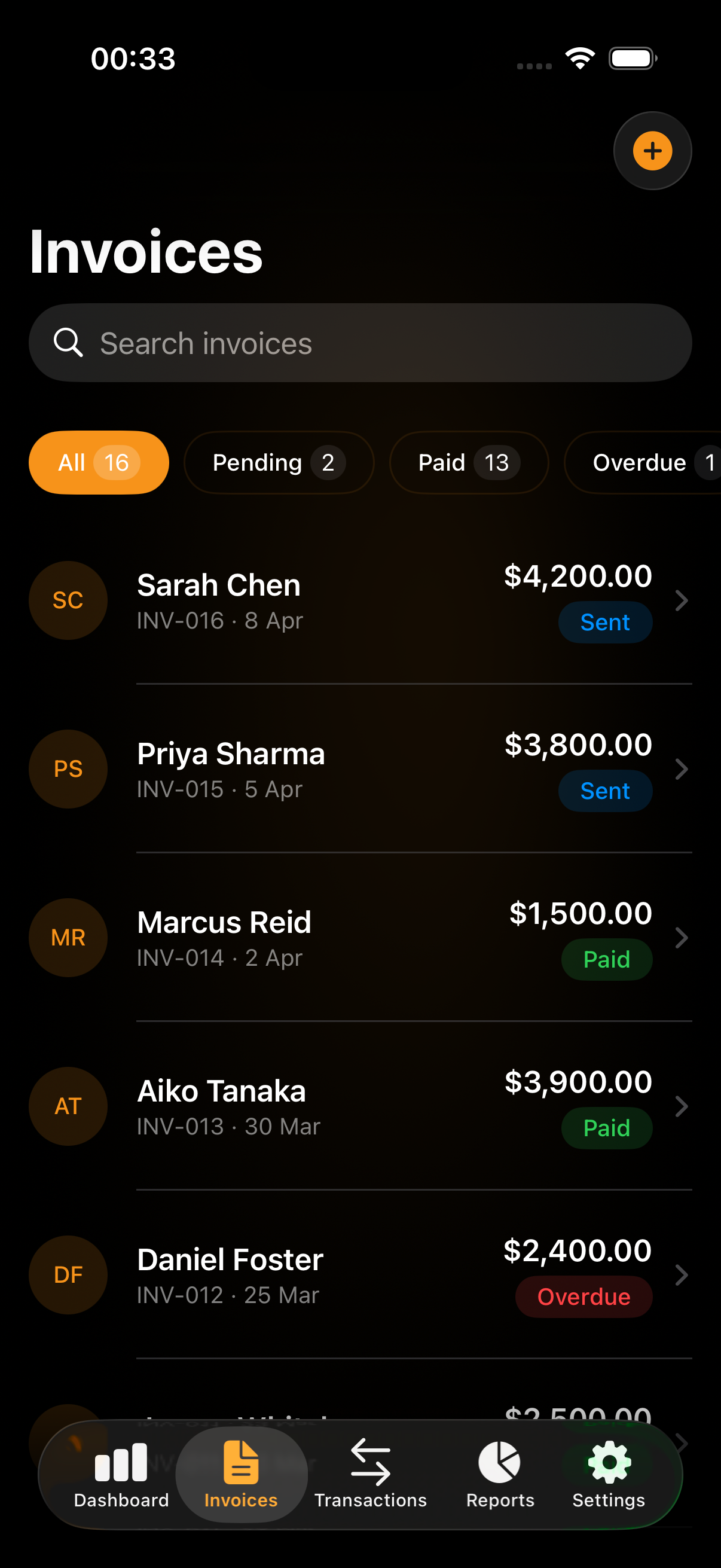Viewport: 721px width, 1568px height.
Task: Tap the Overdue badge on Daniel Foster
Action: coord(583,1297)
